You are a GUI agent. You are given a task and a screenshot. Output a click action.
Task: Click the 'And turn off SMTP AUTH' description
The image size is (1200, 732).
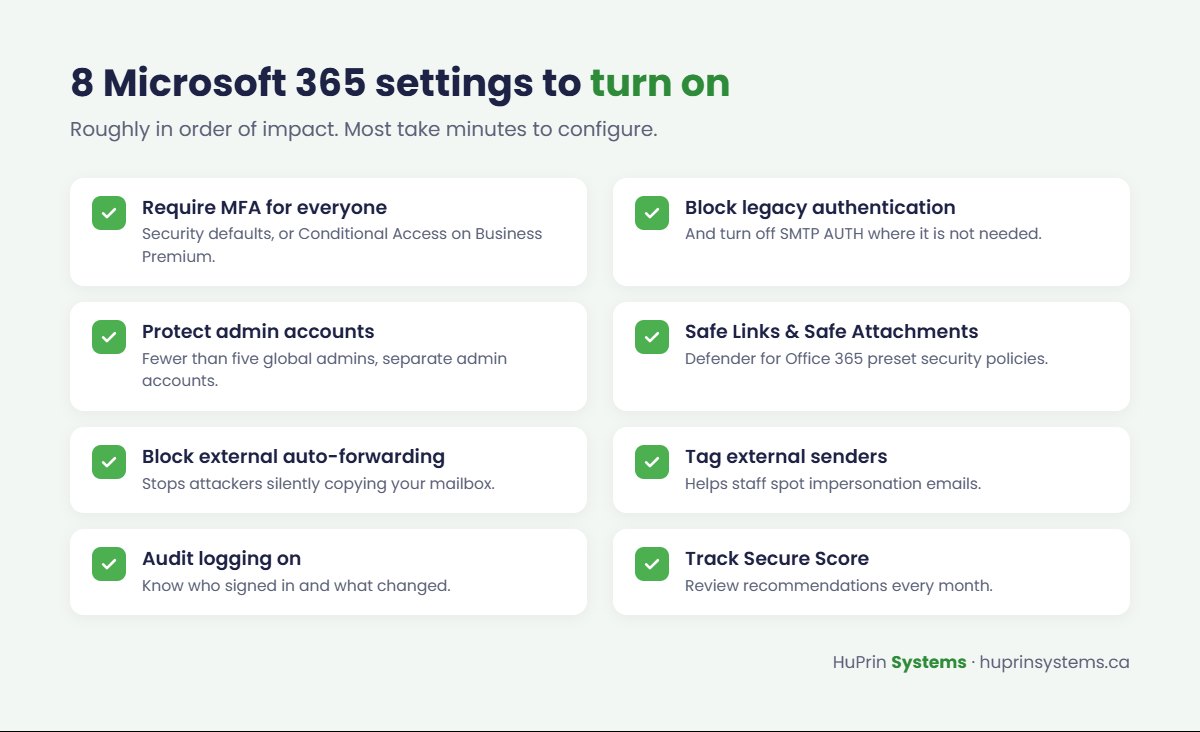(863, 234)
